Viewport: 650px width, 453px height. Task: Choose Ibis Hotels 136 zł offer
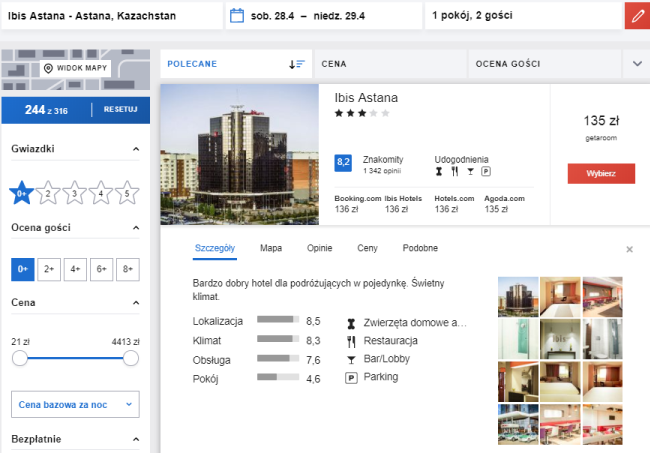click(403, 204)
